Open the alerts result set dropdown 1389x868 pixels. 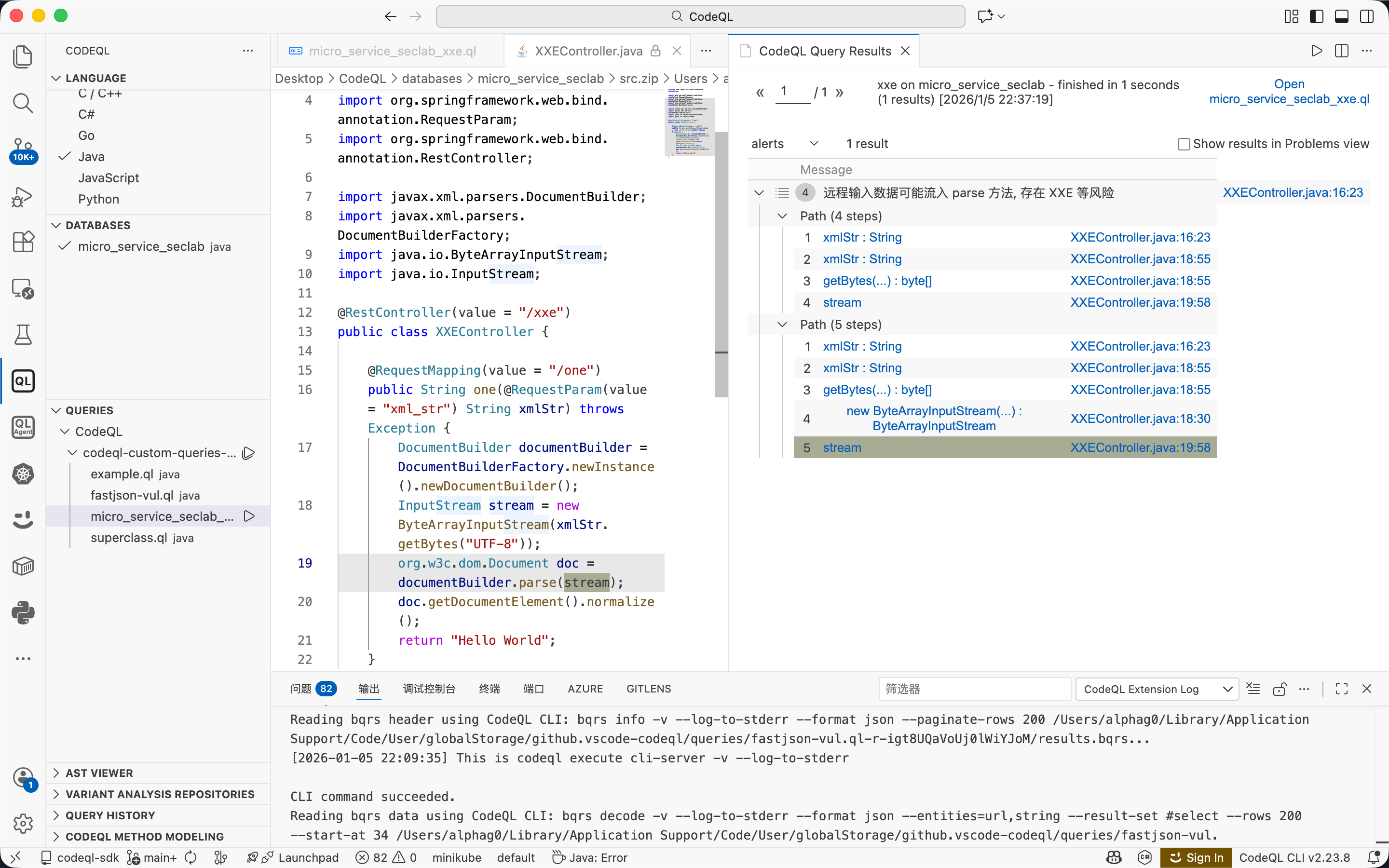tap(783, 144)
